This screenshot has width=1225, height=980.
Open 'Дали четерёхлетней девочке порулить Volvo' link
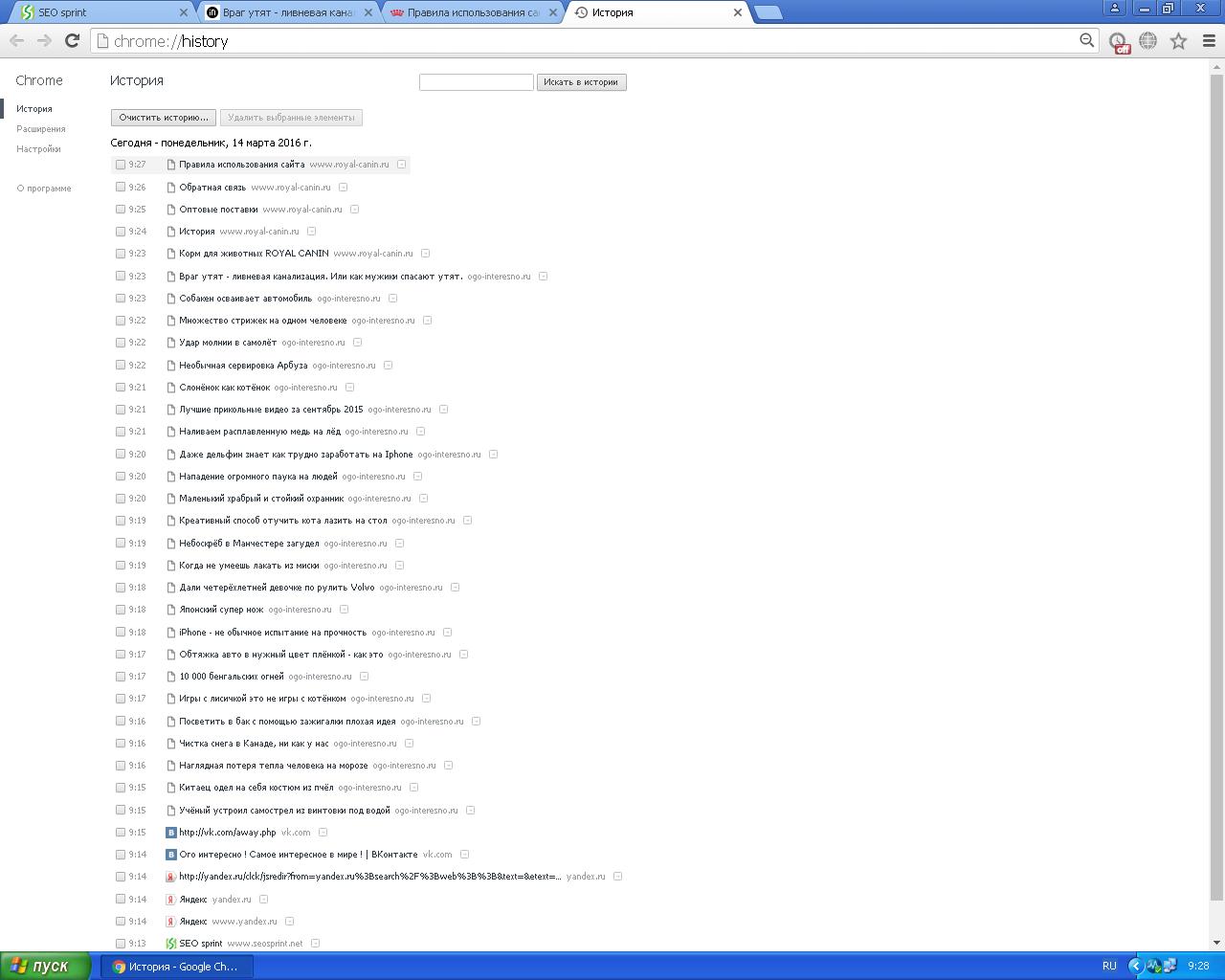pos(277,588)
